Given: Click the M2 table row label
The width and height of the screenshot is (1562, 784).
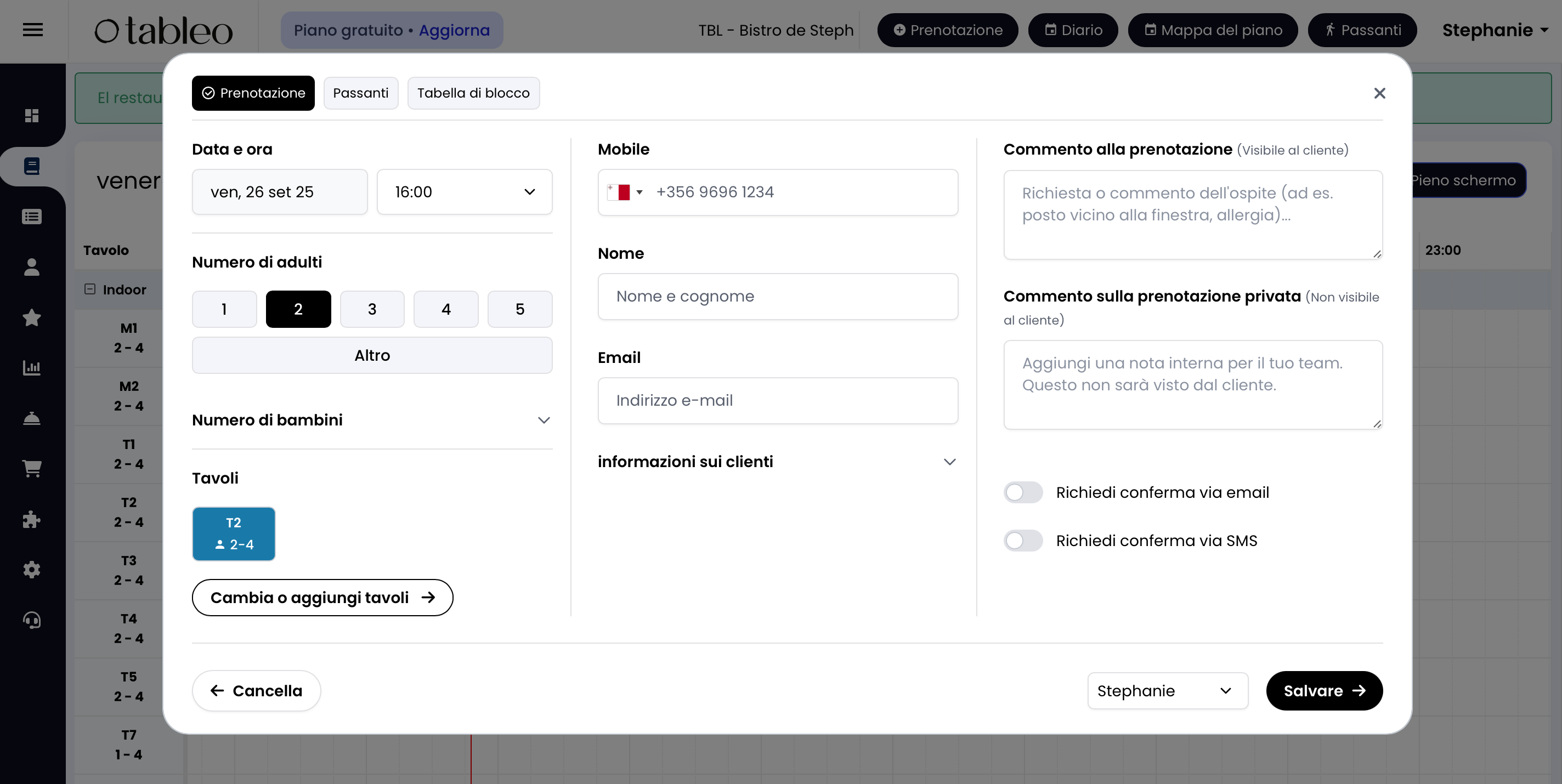Looking at the screenshot, I should point(128,396).
